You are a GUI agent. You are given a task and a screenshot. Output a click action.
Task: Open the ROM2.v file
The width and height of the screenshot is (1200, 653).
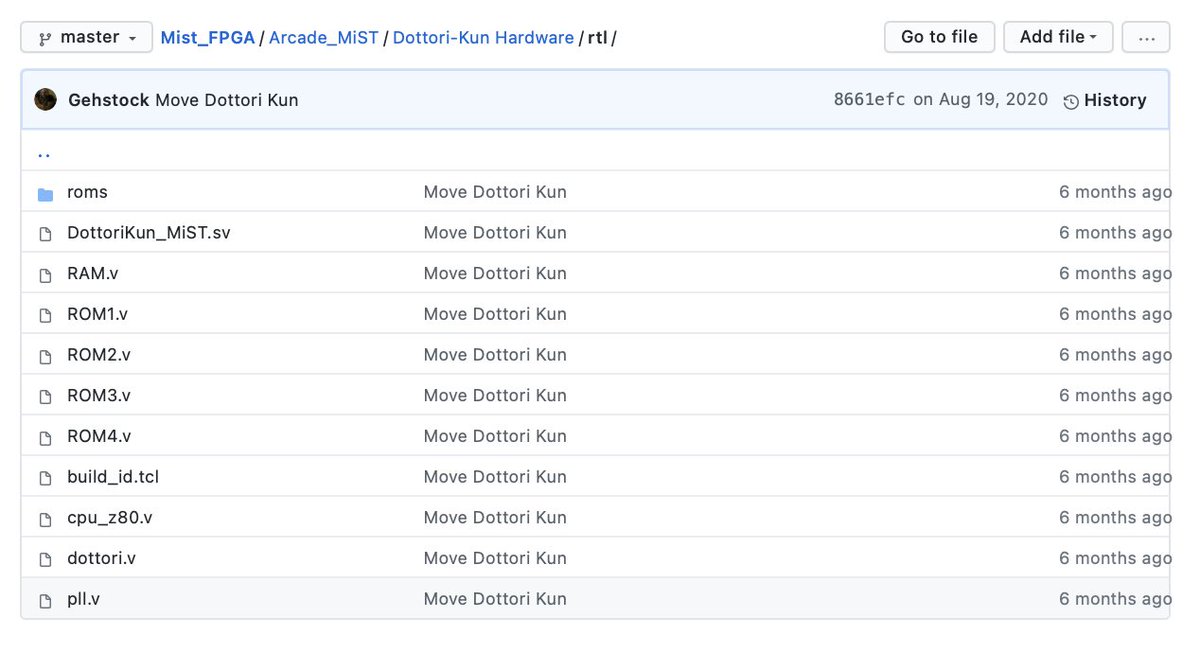tap(99, 355)
